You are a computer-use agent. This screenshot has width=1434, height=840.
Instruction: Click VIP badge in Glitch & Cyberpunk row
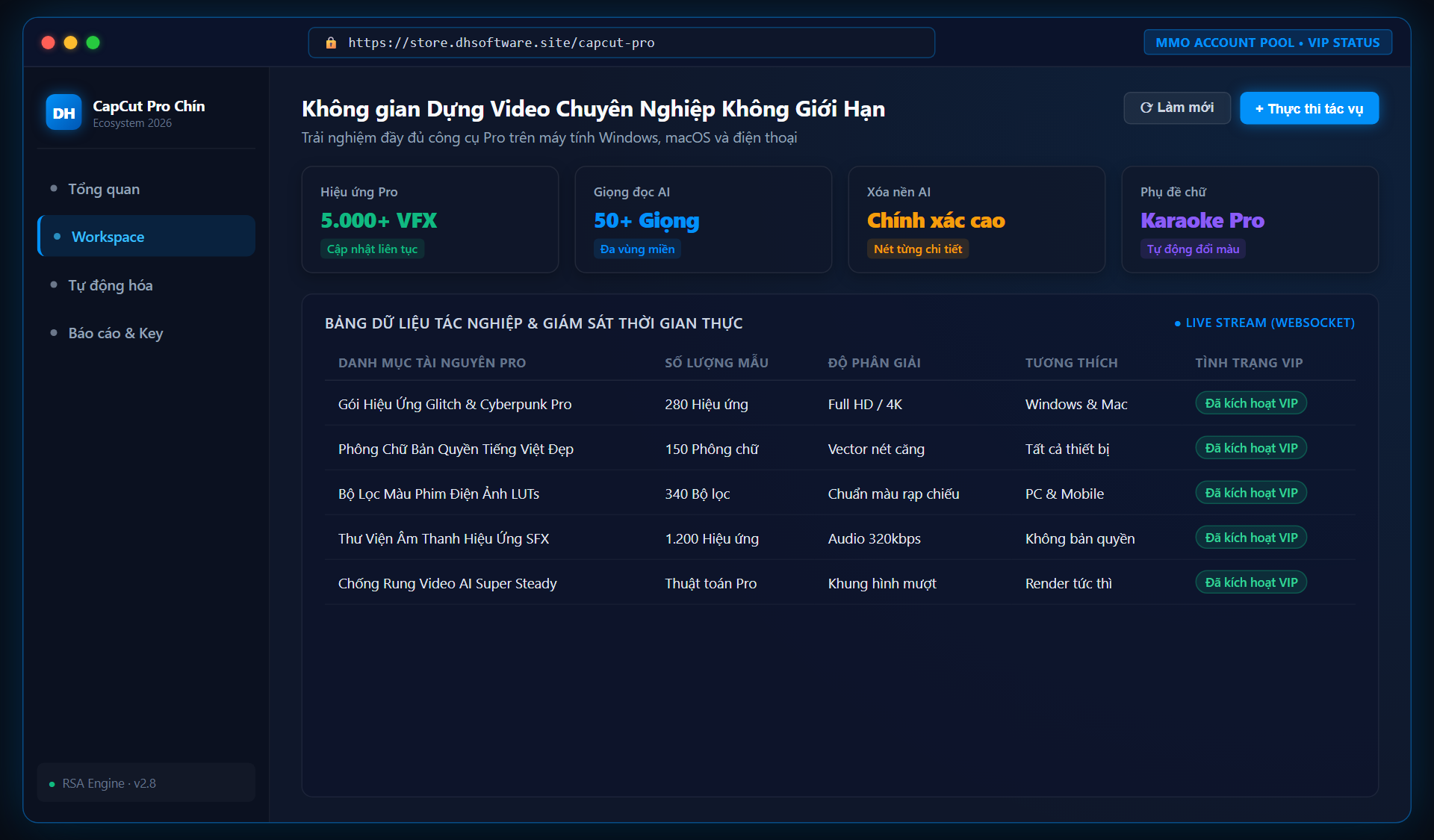coord(1251,403)
